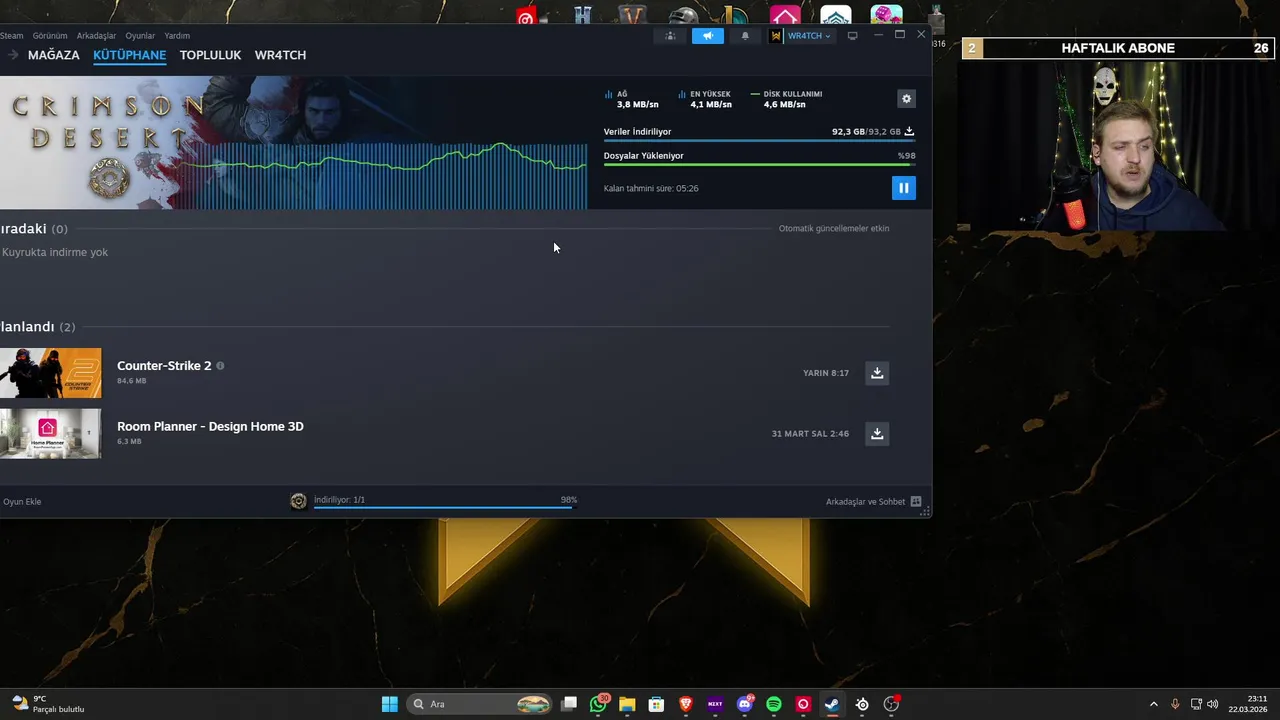Screen dimensions: 1280x720
Task: Open WhatsApp from the taskbar
Action: tap(599, 704)
